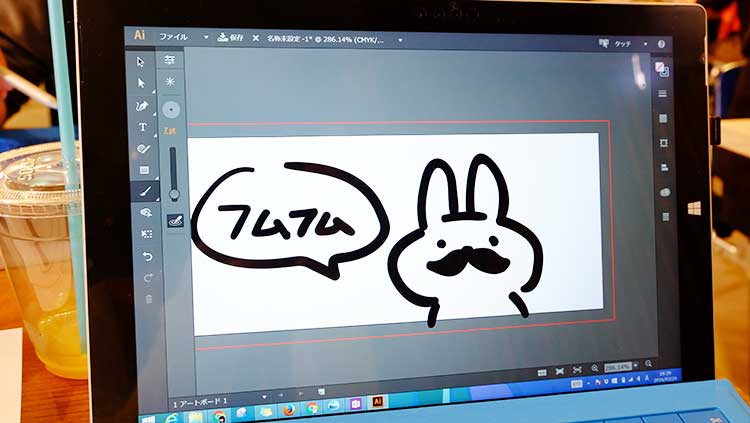Select the Pencil tool in toolbar
Viewport: 750px width, 423px height.
[143, 149]
